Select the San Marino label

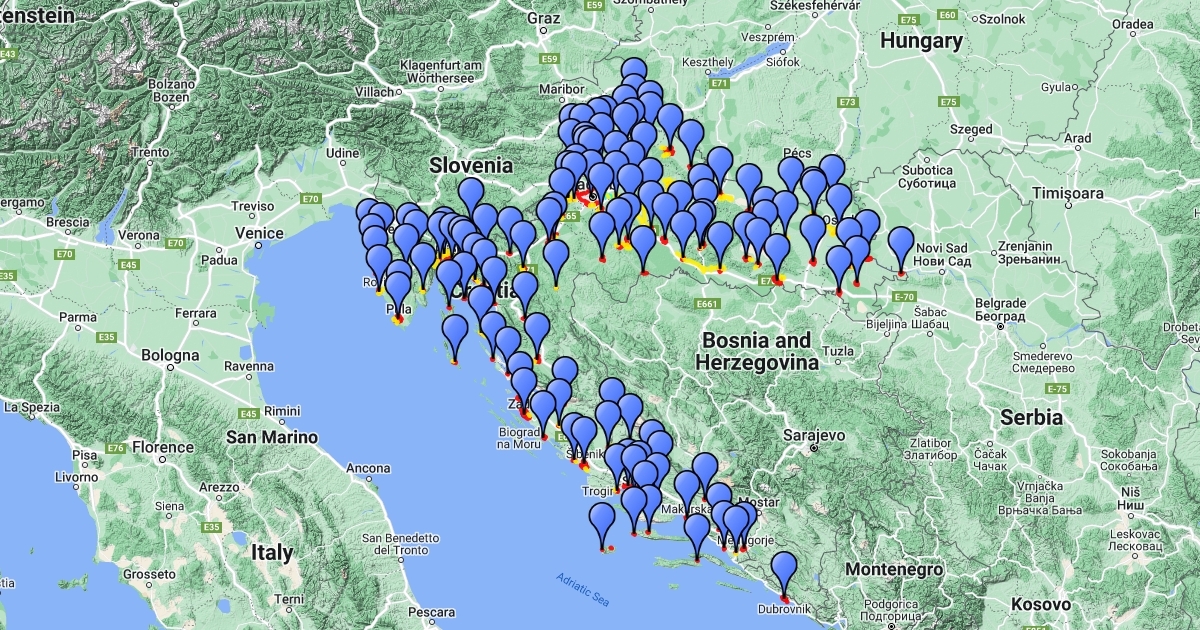(x=272, y=437)
